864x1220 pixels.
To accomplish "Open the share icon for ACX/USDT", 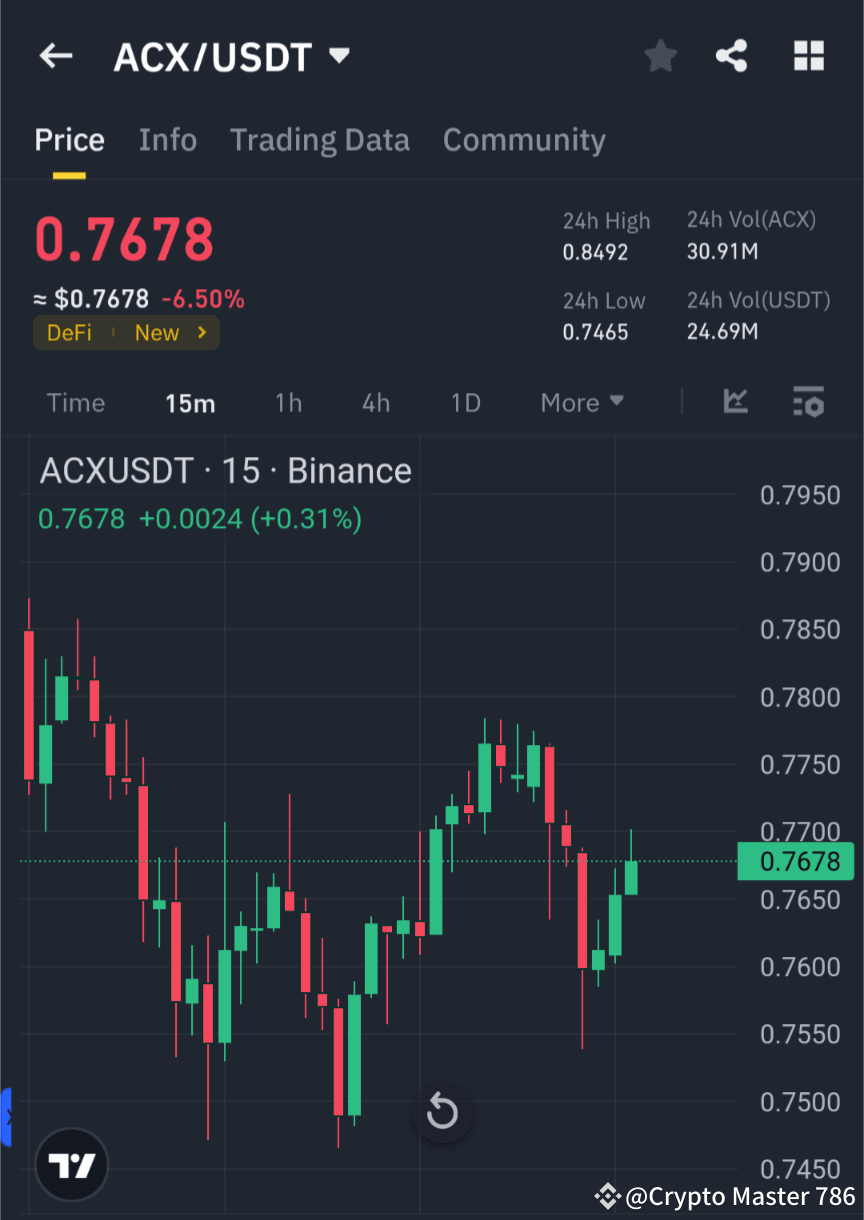I will coord(732,56).
